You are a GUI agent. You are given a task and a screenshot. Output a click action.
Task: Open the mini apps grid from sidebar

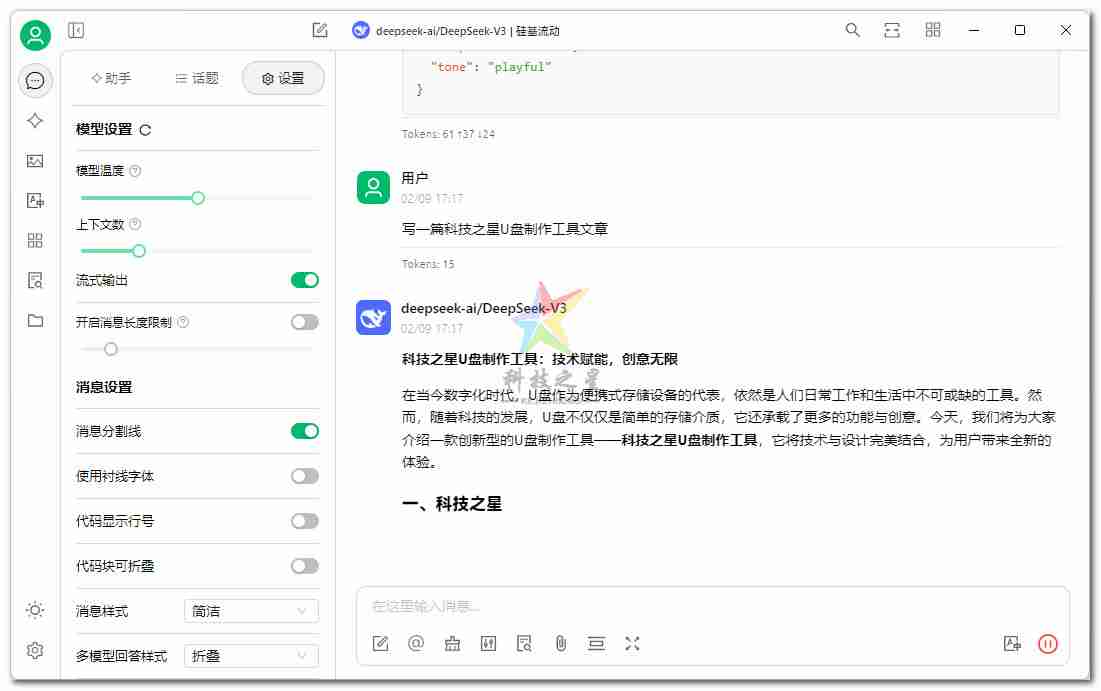pyautogui.click(x=35, y=240)
